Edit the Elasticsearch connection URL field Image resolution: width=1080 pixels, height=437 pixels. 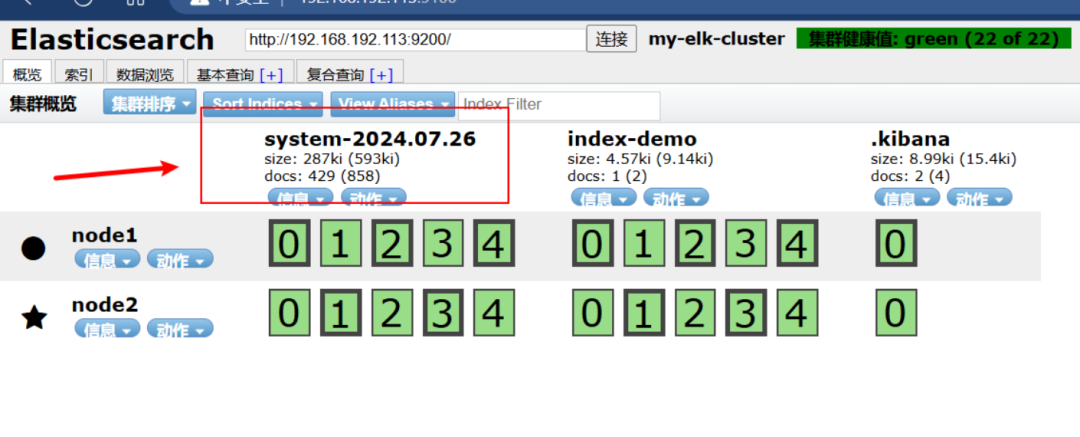click(x=415, y=39)
